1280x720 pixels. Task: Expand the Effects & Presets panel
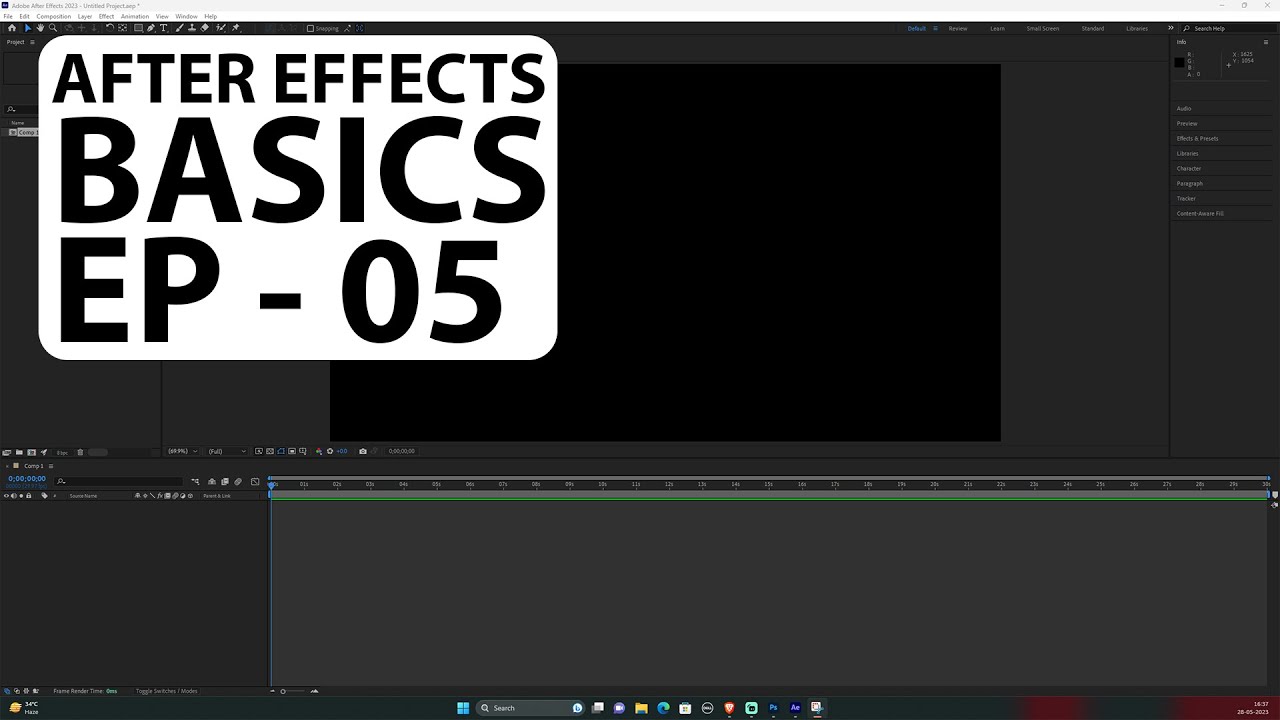(1197, 138)
